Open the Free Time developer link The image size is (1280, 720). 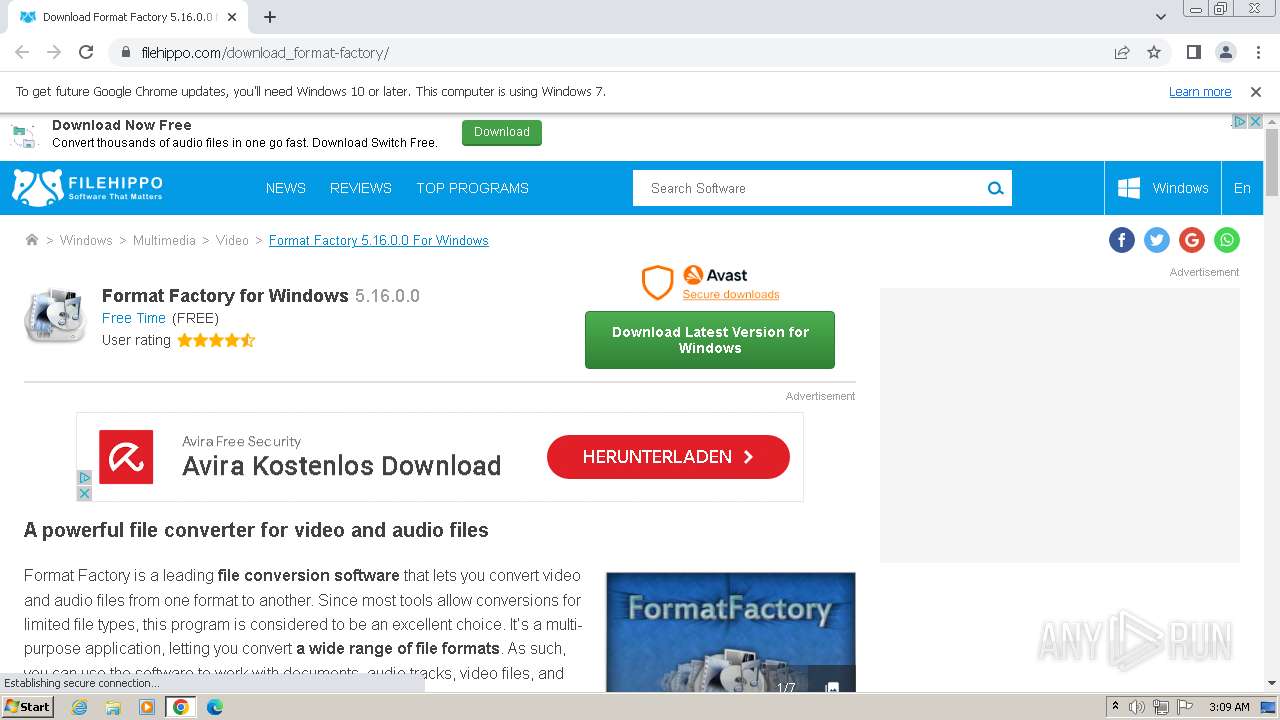(x=134, y=318)
